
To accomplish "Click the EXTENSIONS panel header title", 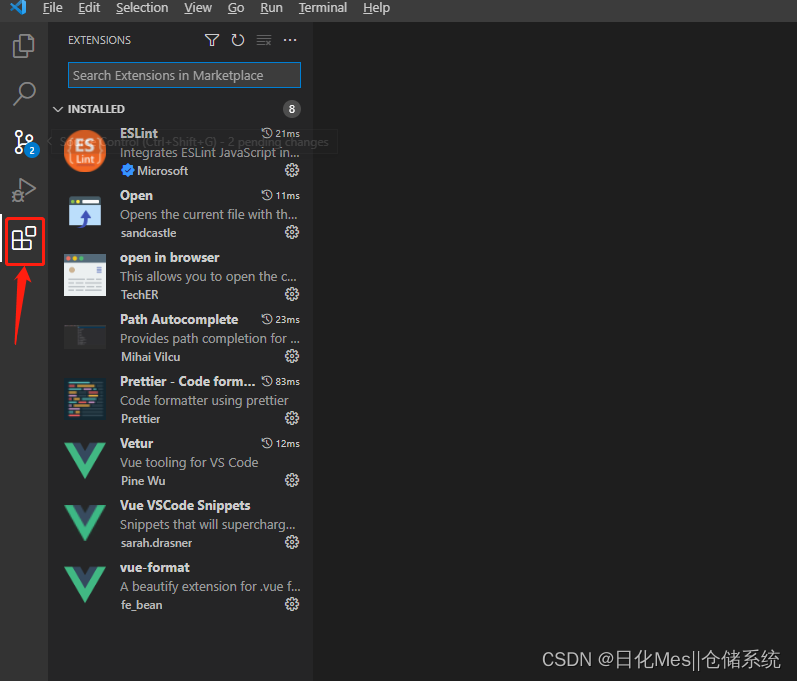I will (x=100, y=40).
